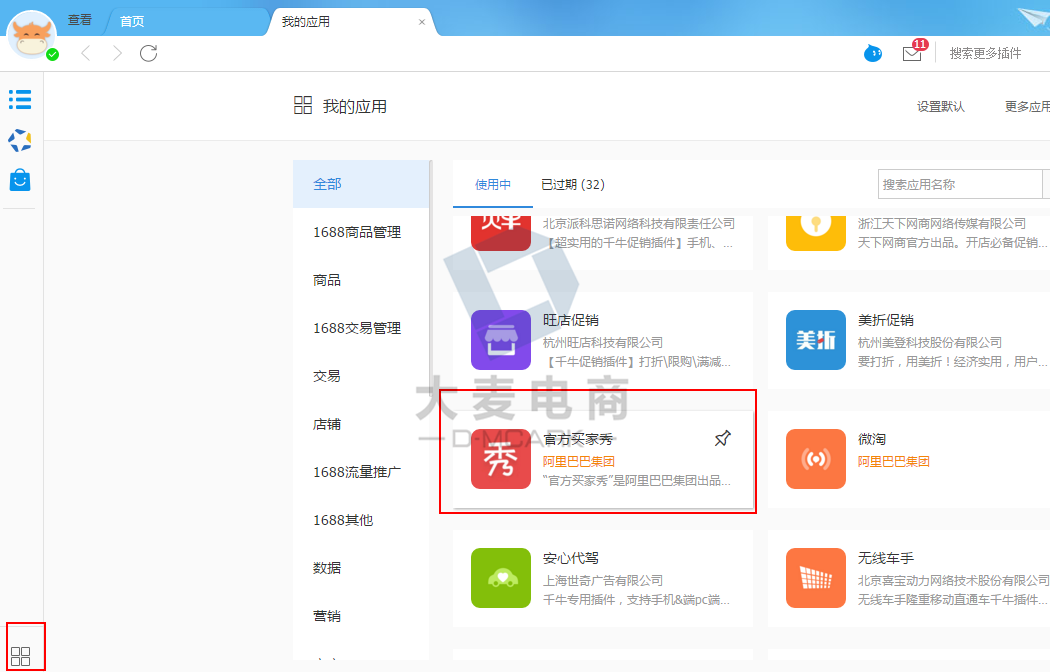Click the 美折促销 app title
This screenshot has height=672, width=1050.
885,320
